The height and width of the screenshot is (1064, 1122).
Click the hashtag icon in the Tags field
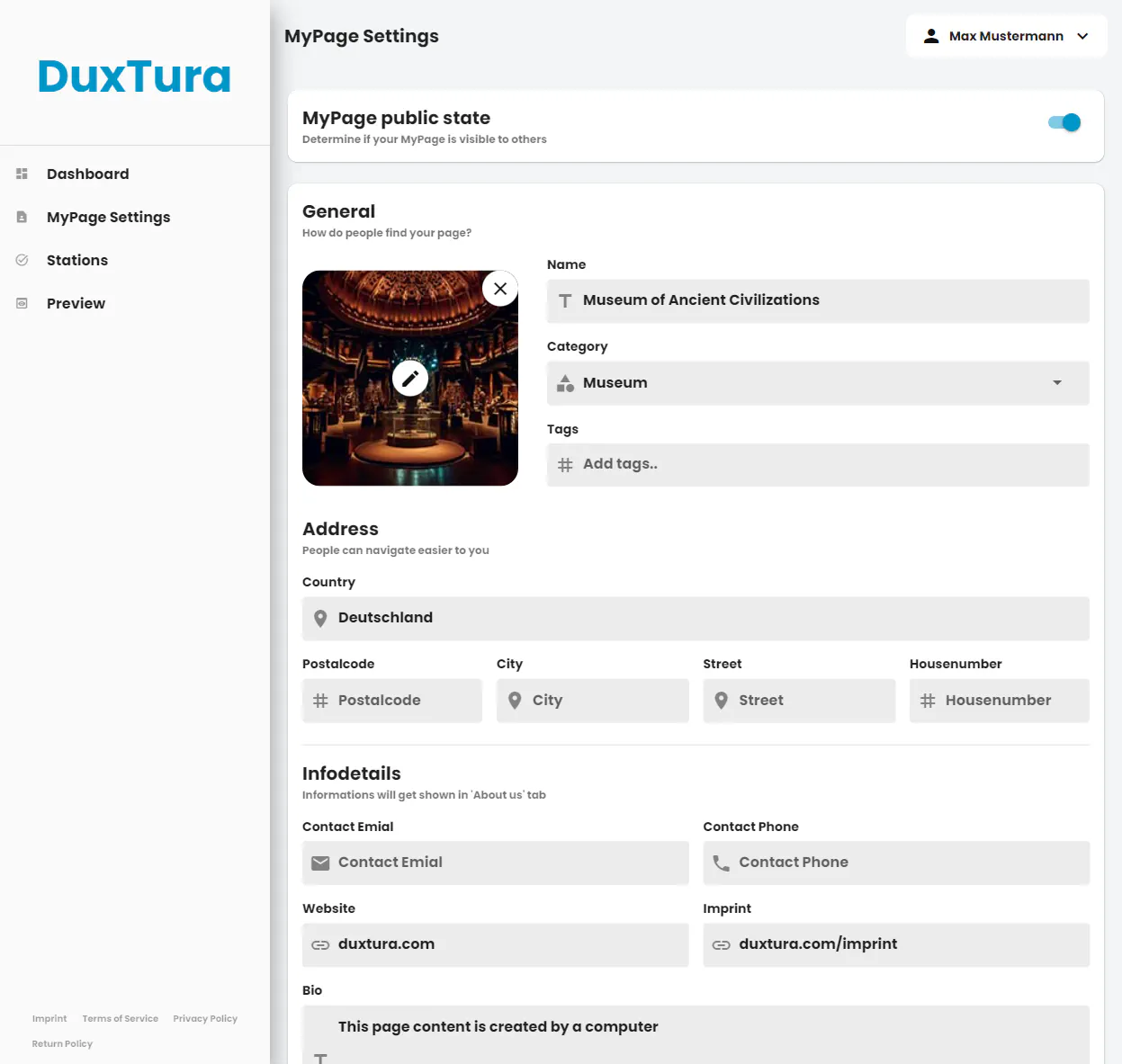click(565, 464)
